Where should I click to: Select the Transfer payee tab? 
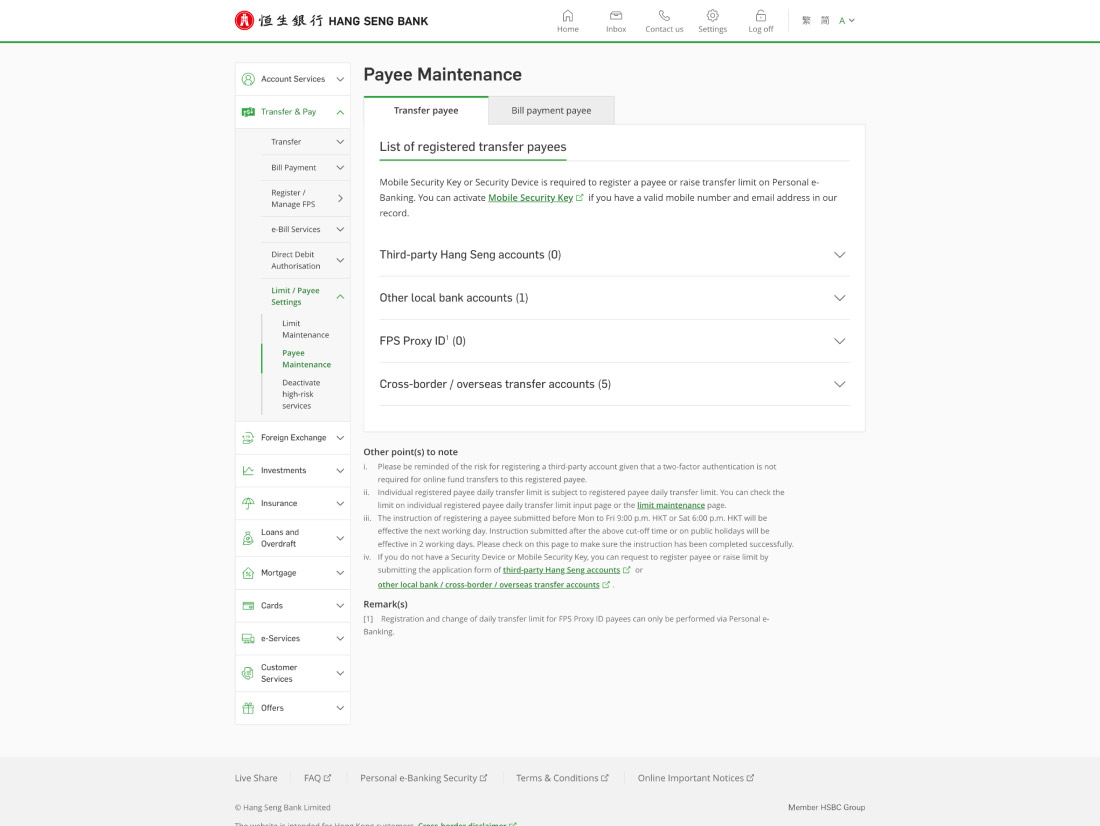pos(426,110)
